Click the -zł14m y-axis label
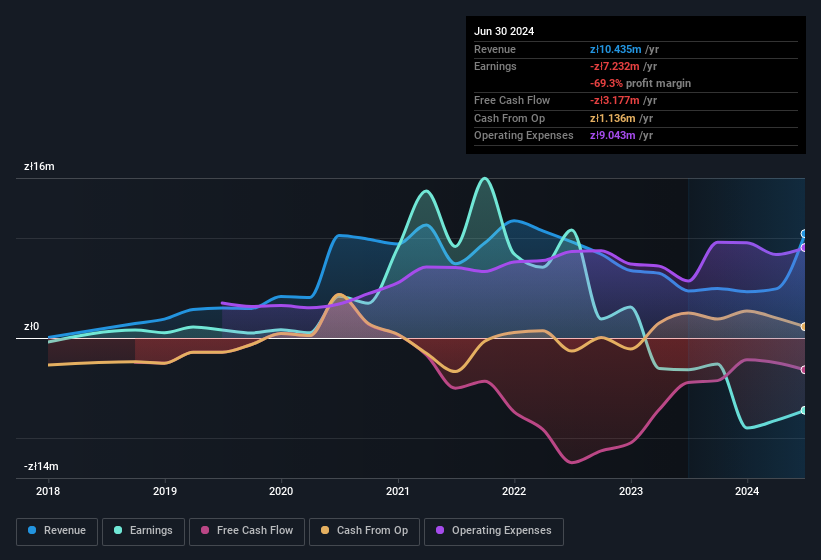Viewport: 821px width, 560px height. (41, 466)
